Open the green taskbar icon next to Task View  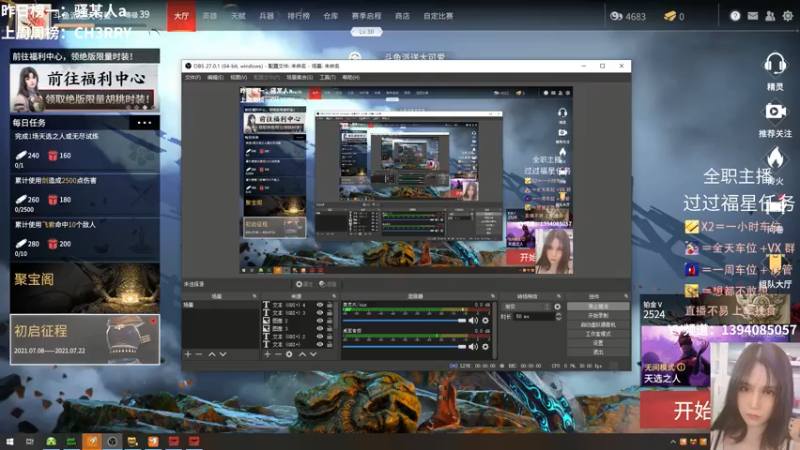(51, 441)
